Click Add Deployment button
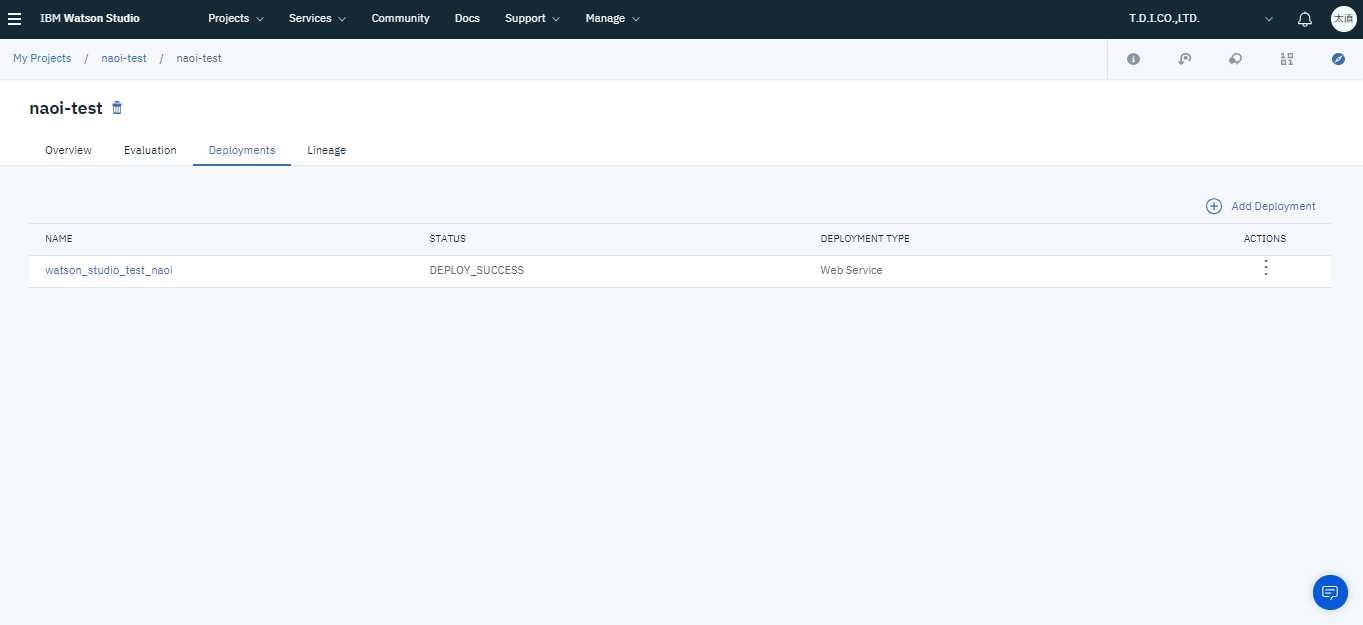 (x=1261, y=206)
